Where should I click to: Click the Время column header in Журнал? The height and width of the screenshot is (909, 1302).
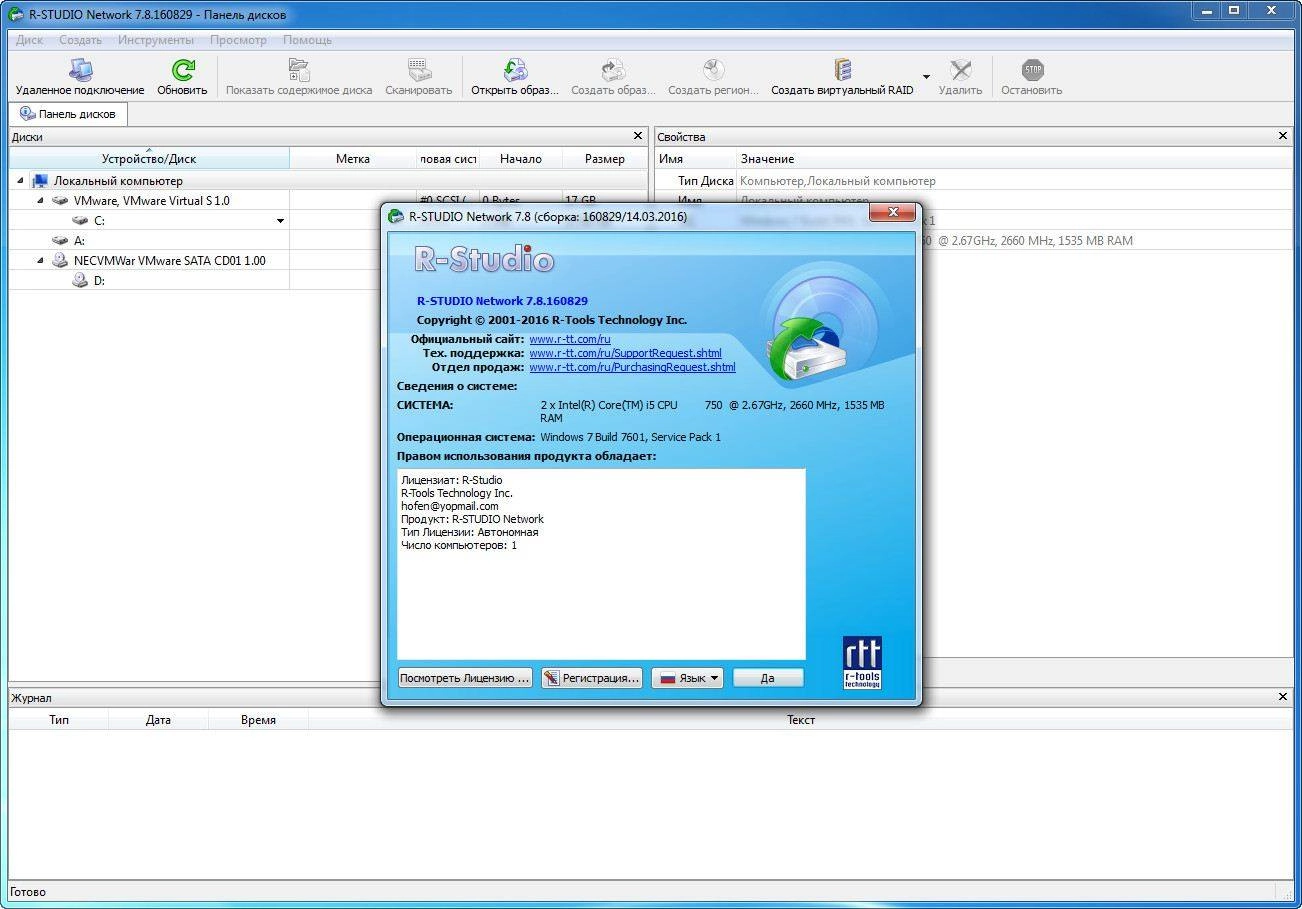(x=258, y=720)
